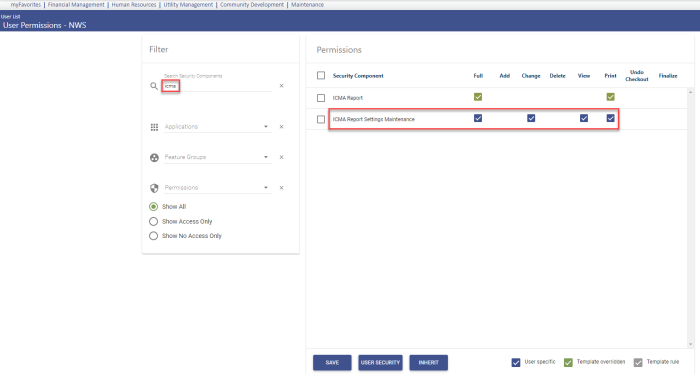The width and height of the screenshot is (700, 374).
Task: Click the Permissions shield icon
Action: coord(154,188)
